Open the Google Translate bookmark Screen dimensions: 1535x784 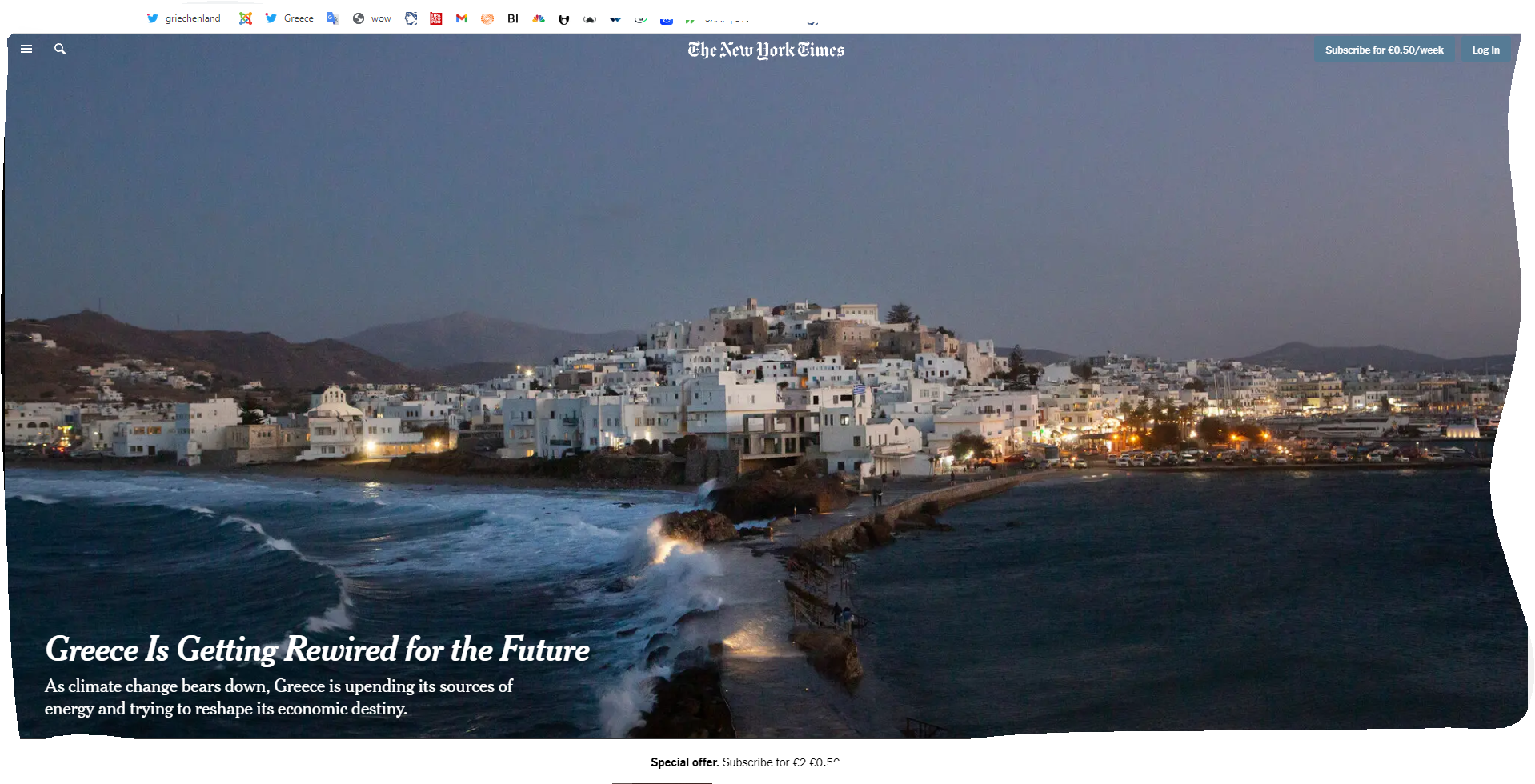pyautogui.click(x=332, y=18)
